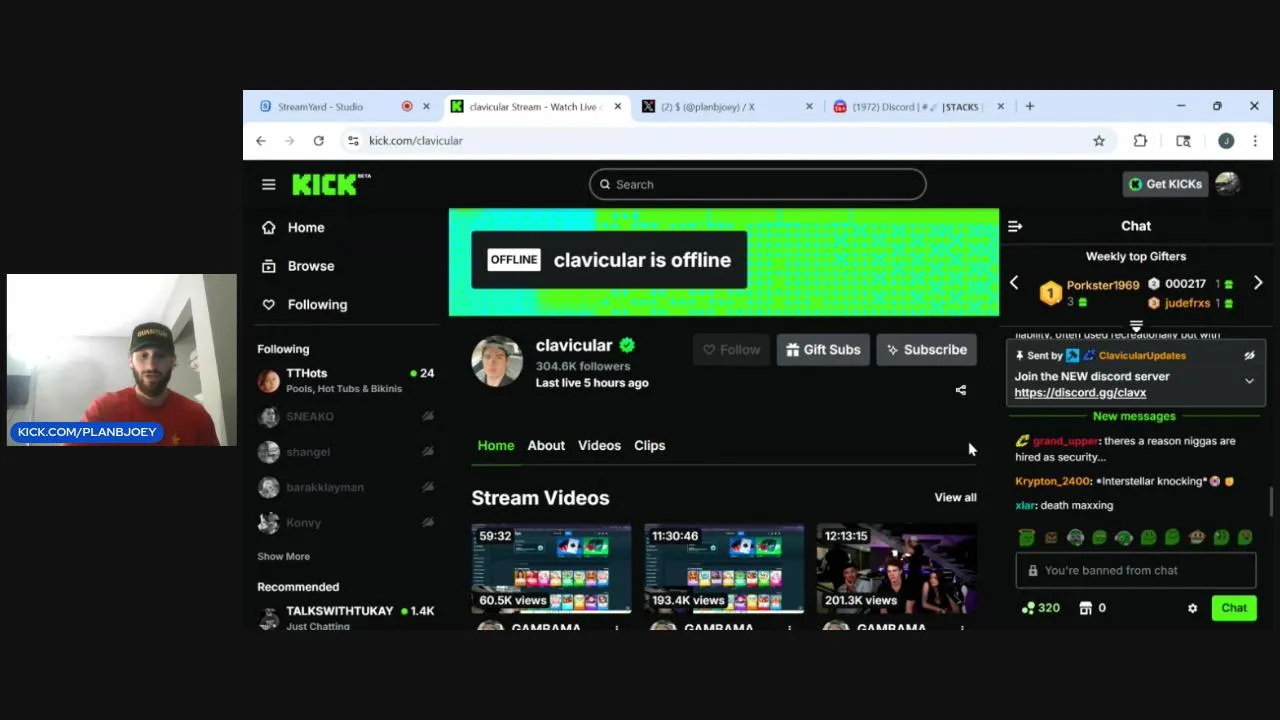Screen dimensions: 1280x720
Task: Open the Kick logo homepage
Action: (x=331, y=184)
